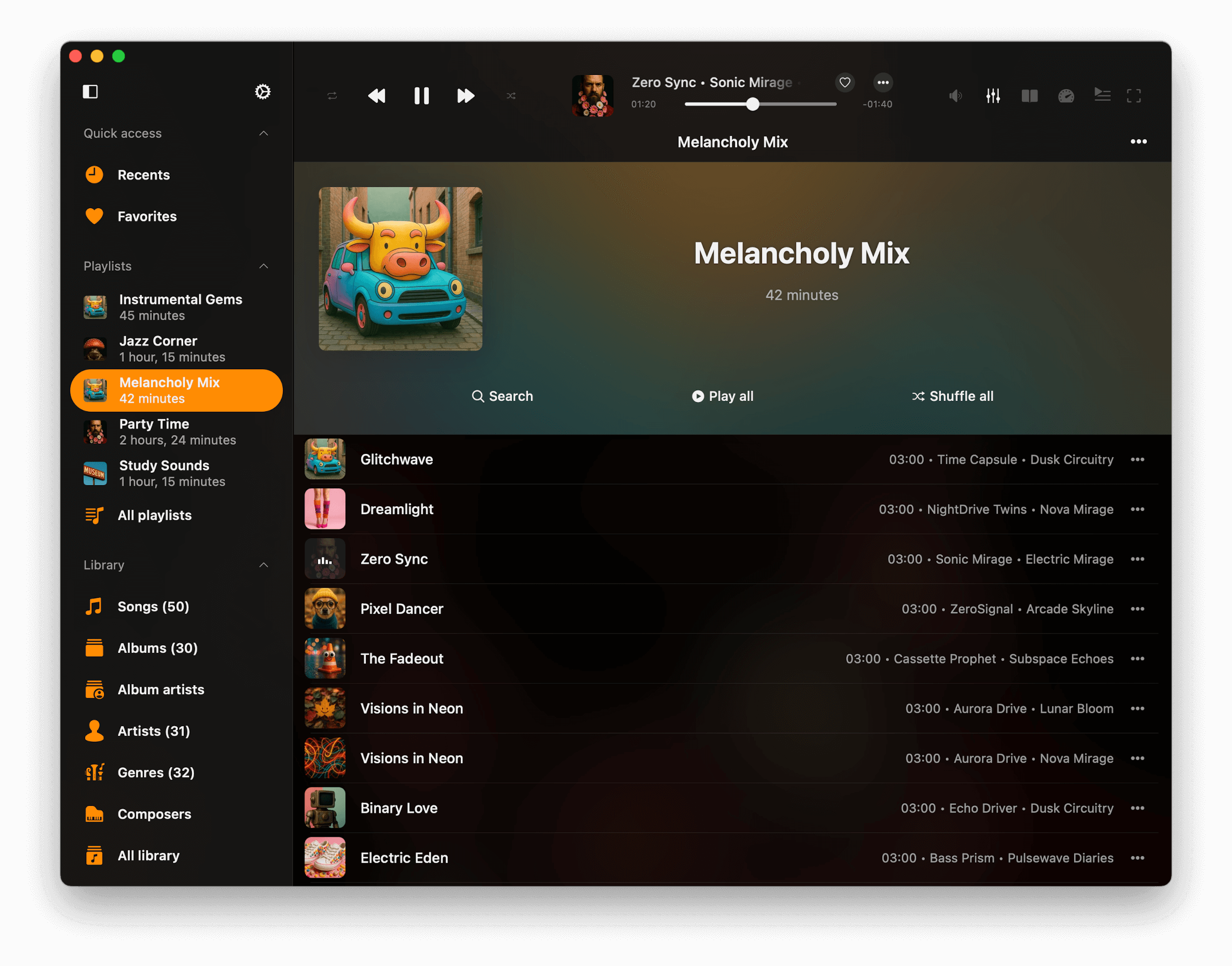This screenshot has height=966, width=1232.
Task: Skip to the next track
Action: click(x=465, y=95)
